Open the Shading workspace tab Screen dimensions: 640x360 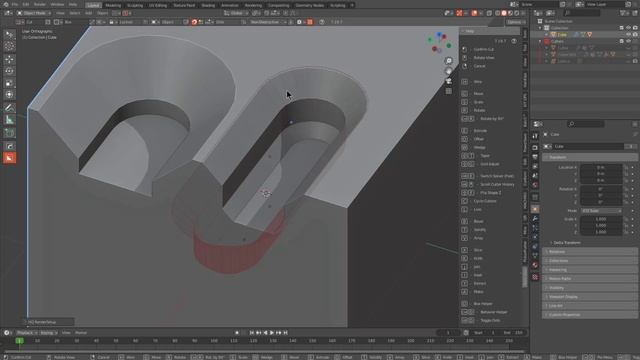coord(208,5)
